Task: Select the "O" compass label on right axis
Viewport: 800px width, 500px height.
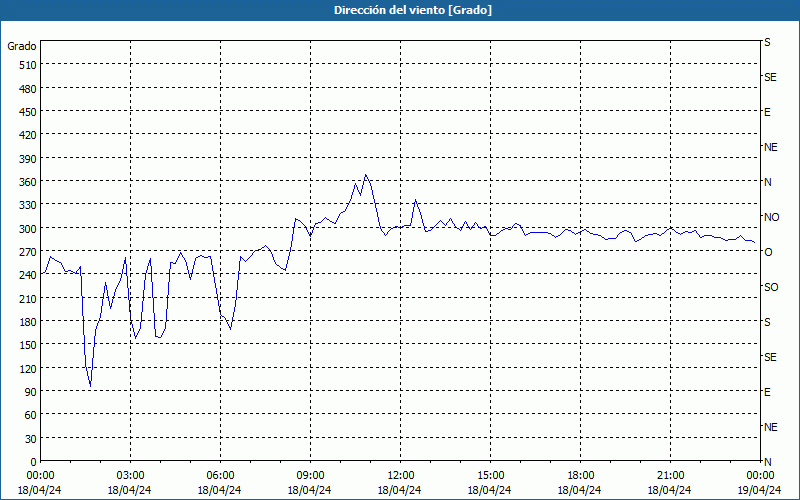Action: point(768,252)
